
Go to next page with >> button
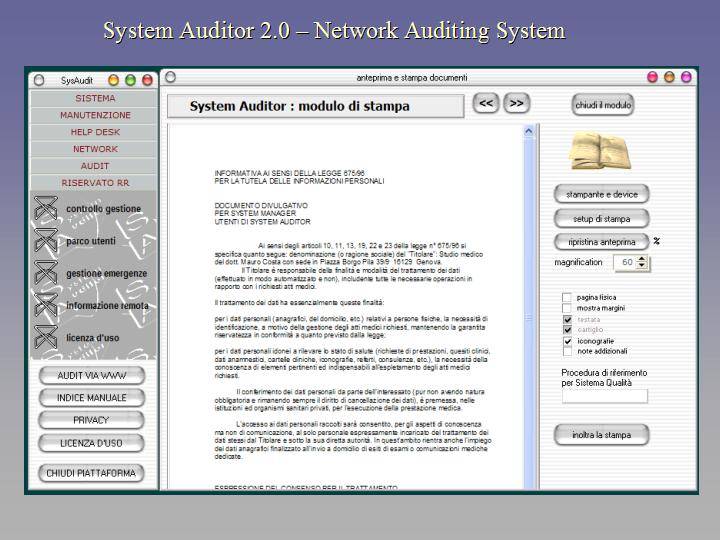(x=516, y=103)
